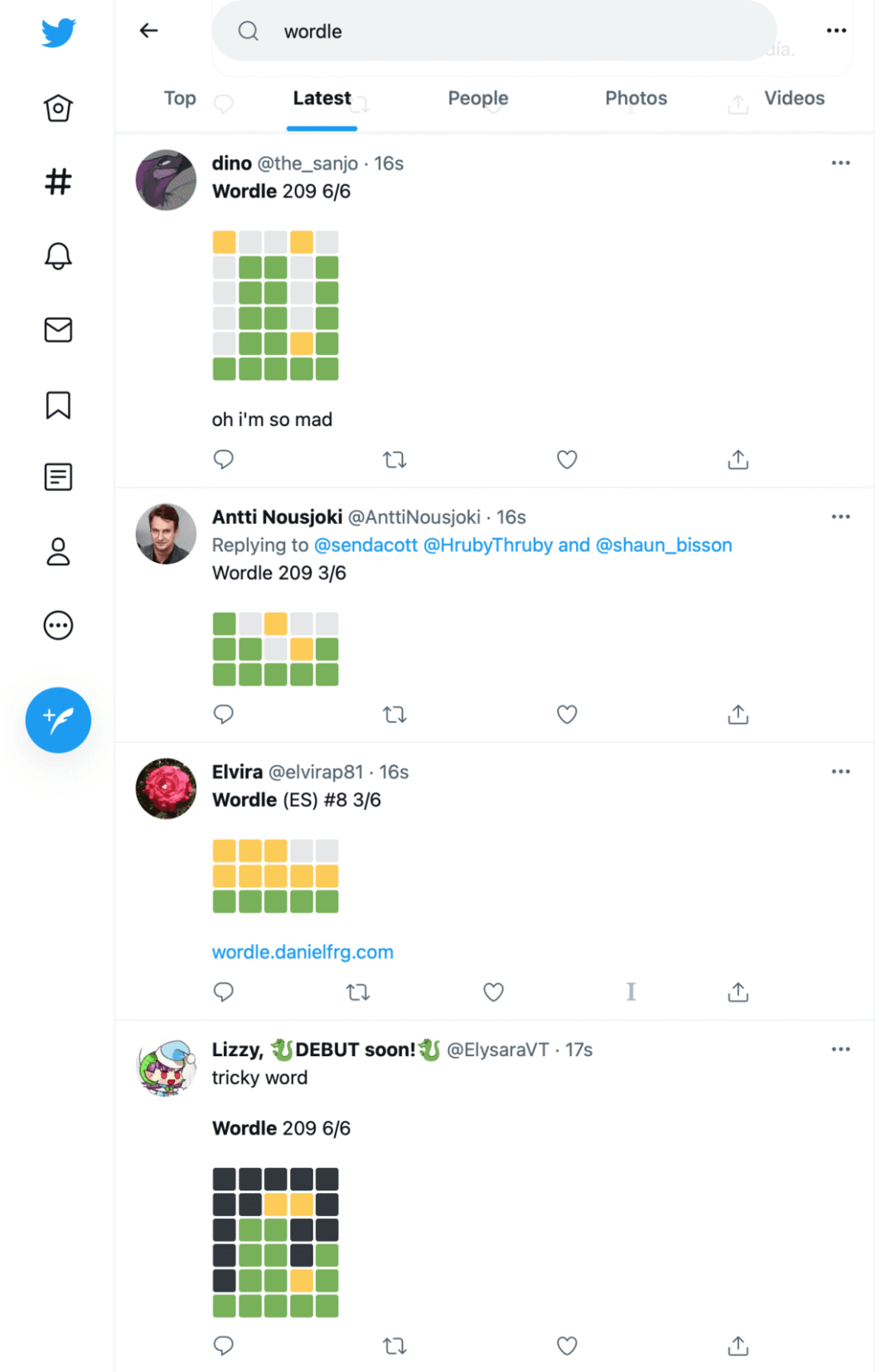Open search options menu beside search bar

pyautogui.click(x=836, y=31)
